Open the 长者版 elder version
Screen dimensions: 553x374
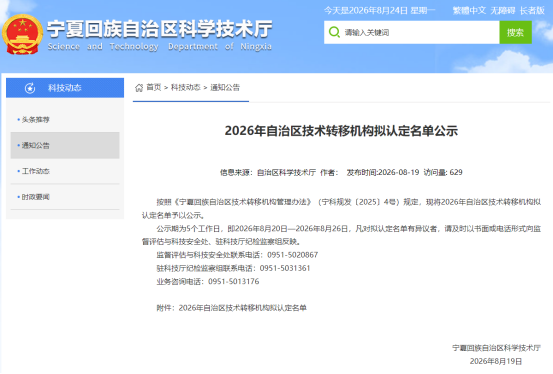(532, 11)
